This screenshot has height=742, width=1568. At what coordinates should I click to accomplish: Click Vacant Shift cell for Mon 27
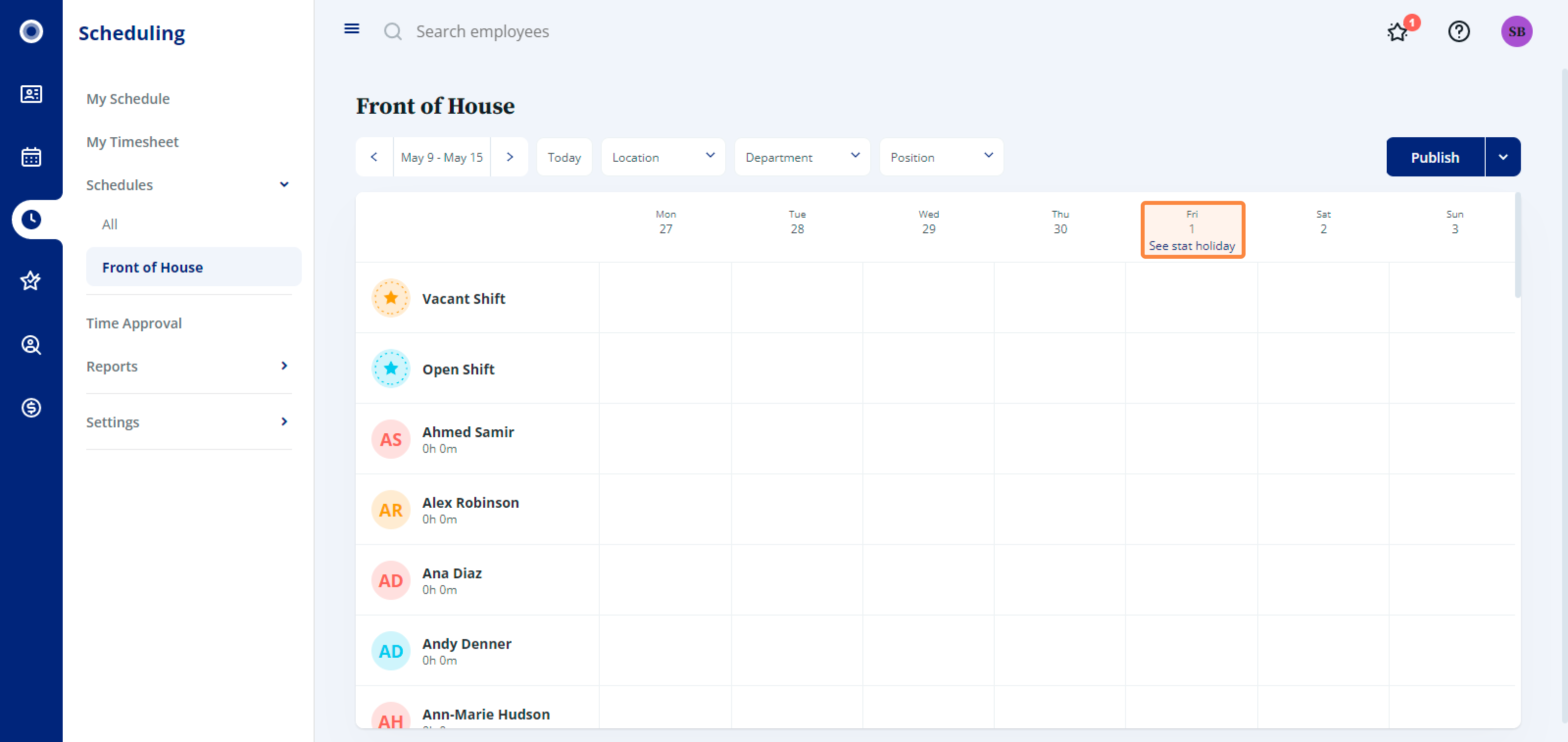[665, 297]
